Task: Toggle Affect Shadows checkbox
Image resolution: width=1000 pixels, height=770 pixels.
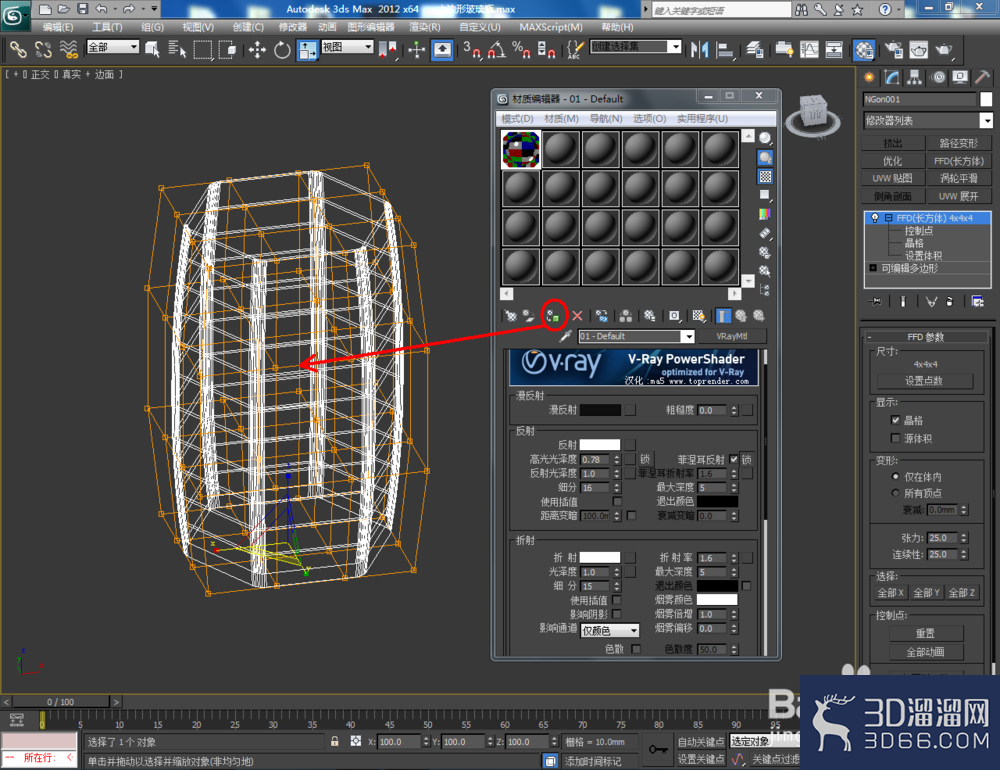Action: pyautogui.click(x=617, y=614)
